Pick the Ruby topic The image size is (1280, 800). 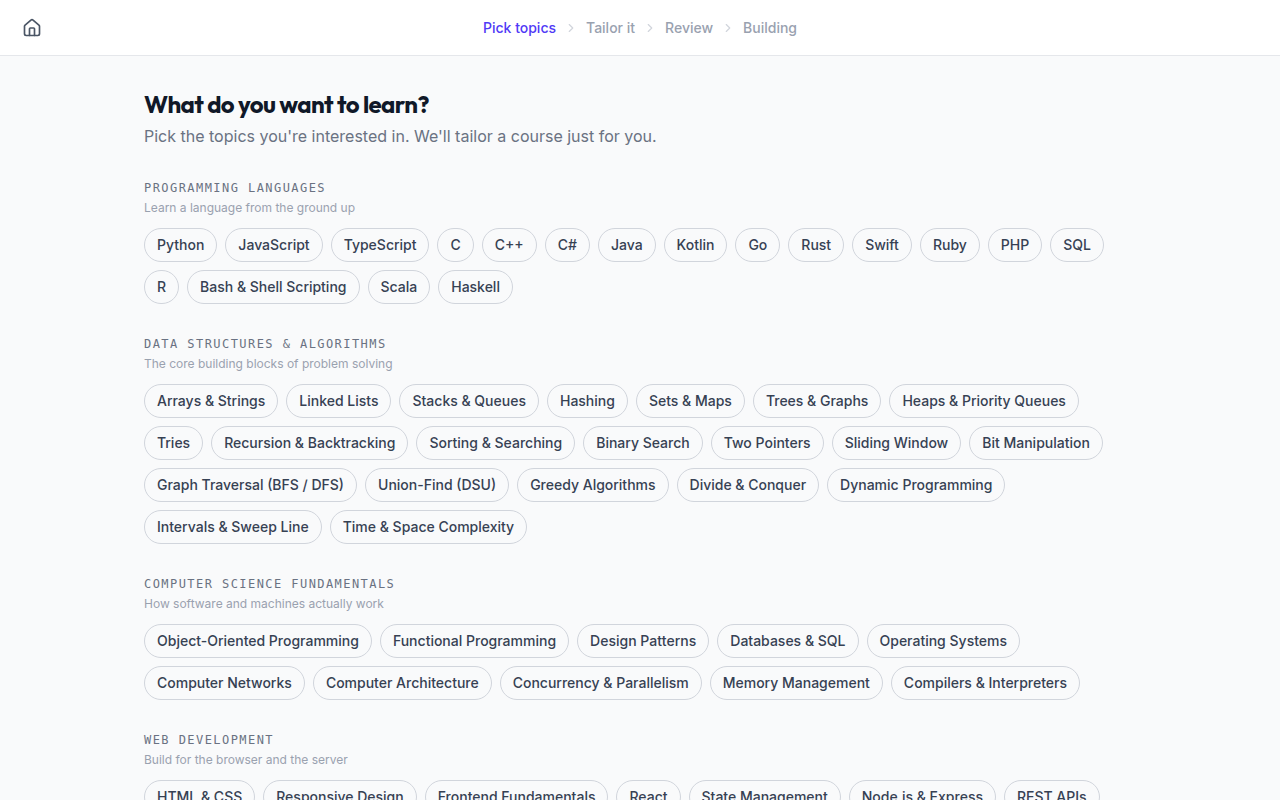[950, 245]
